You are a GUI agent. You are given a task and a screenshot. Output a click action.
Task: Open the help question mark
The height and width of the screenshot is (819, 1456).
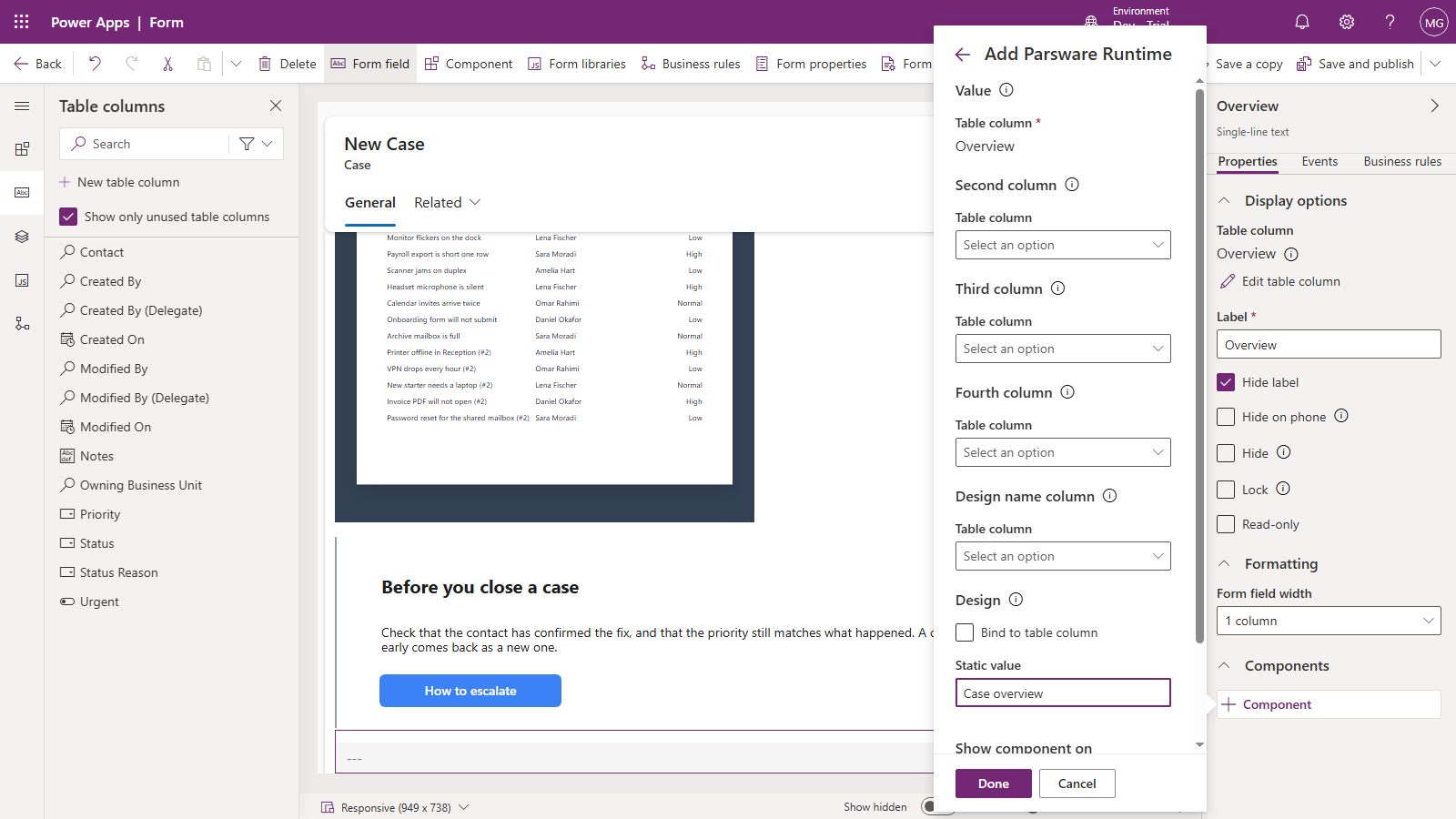pyautogui.click(x=1390, y=22)
